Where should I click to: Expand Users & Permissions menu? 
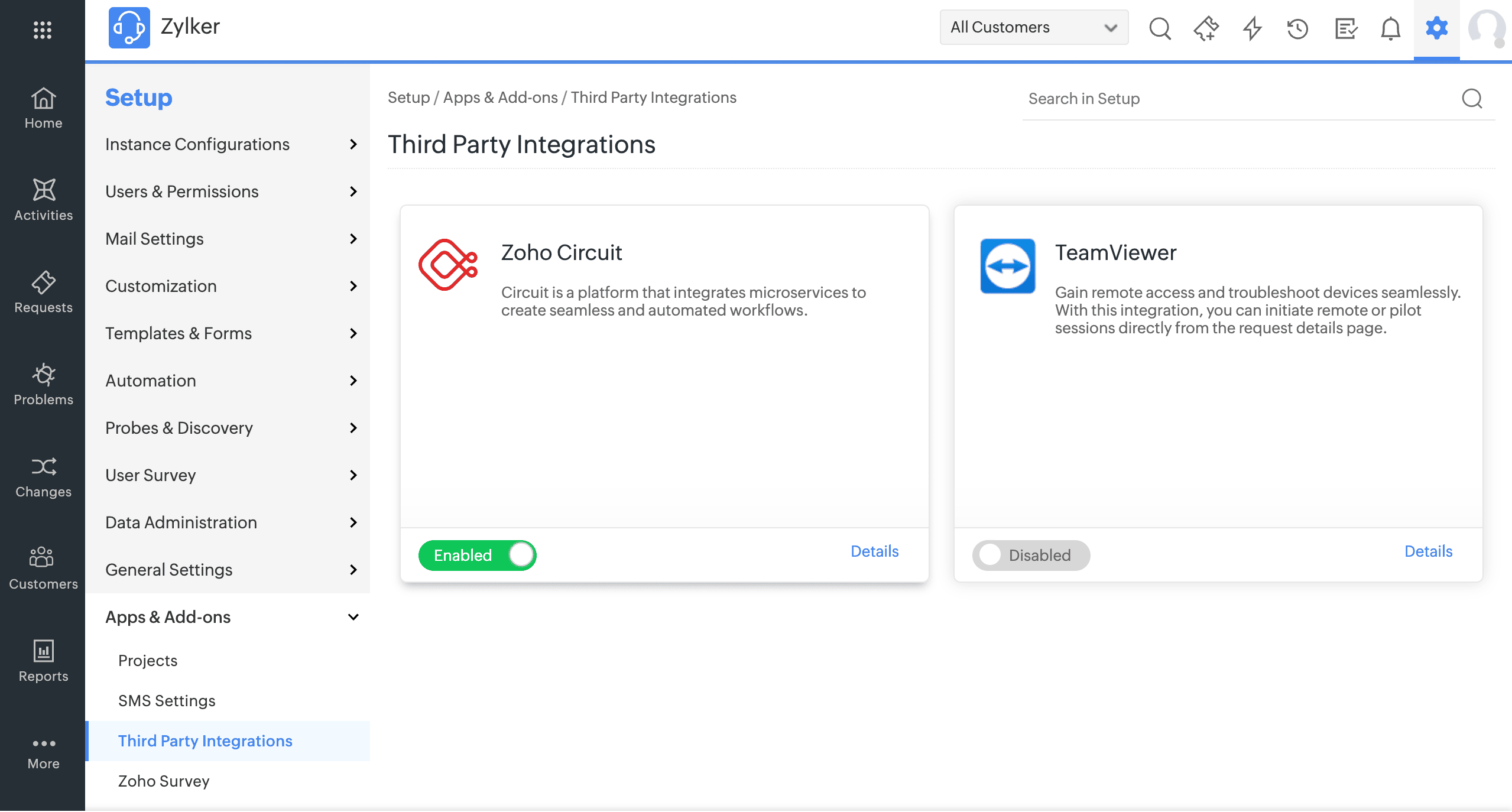click(231, 191)
